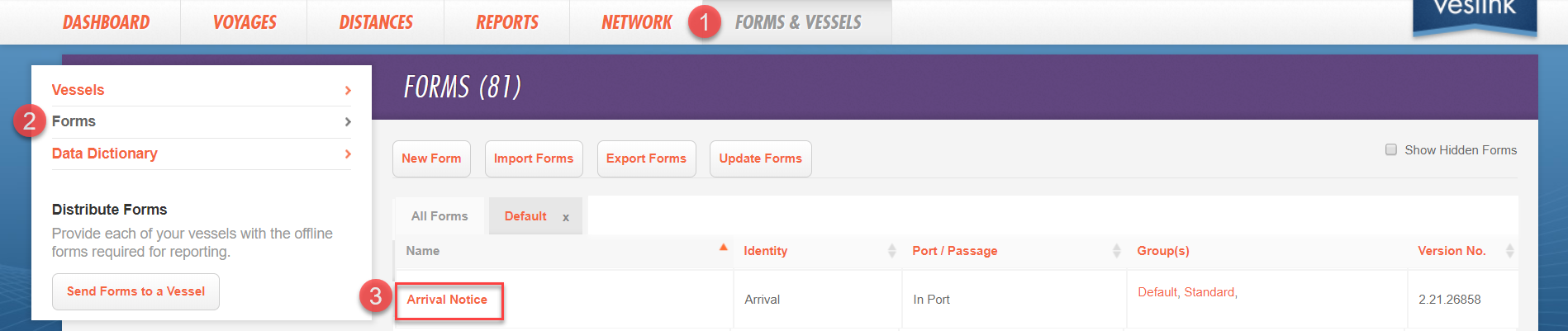Click the New Form button

click(431, 158)
